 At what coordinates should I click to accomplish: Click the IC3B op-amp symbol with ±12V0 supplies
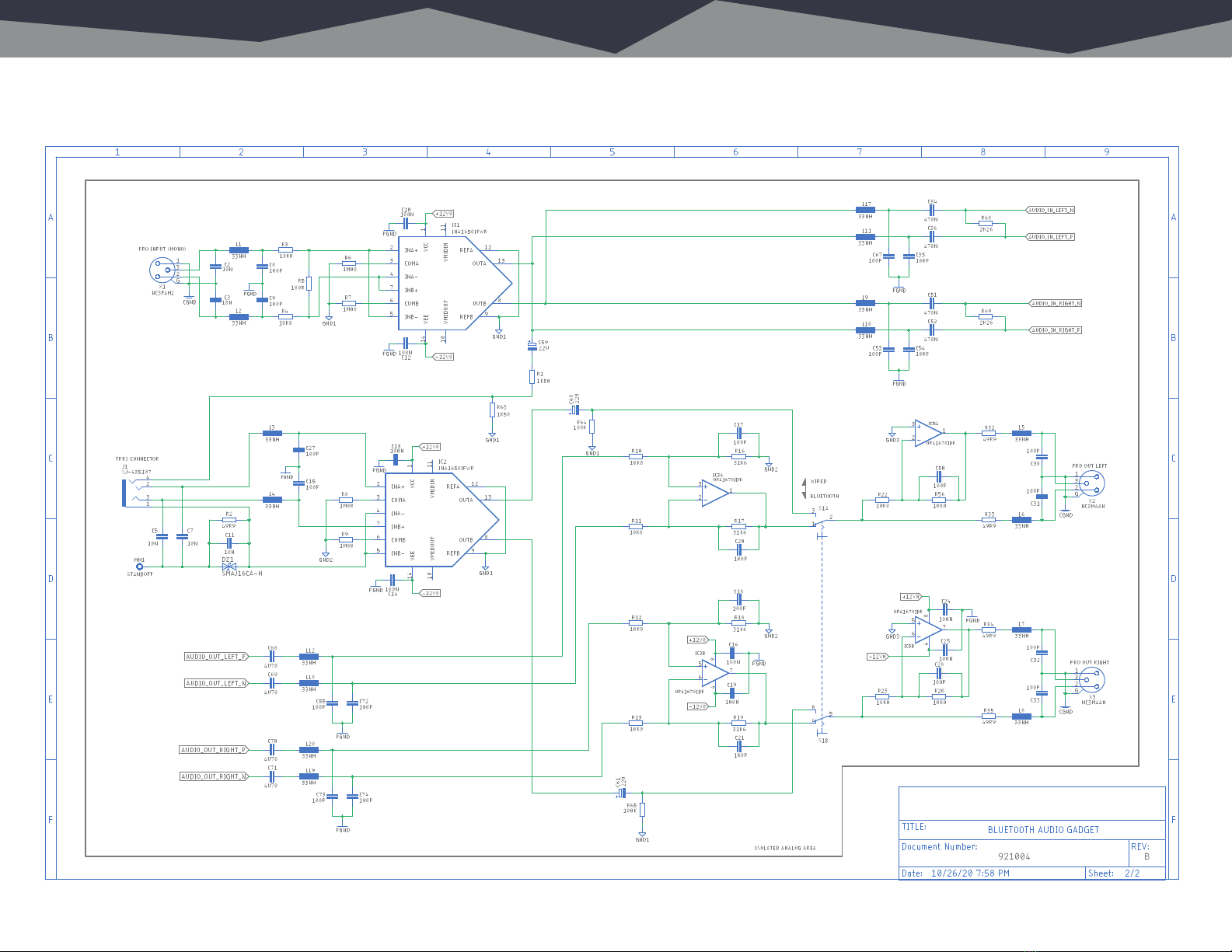[715, 671]
